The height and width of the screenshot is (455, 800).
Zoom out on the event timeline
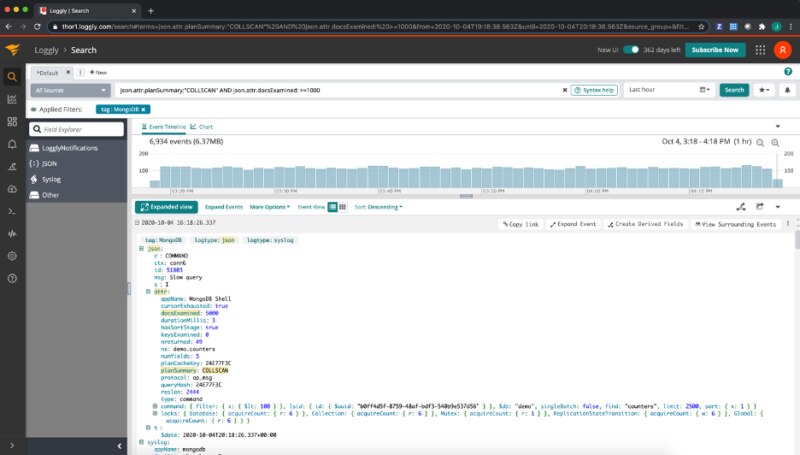coord(760,143)
